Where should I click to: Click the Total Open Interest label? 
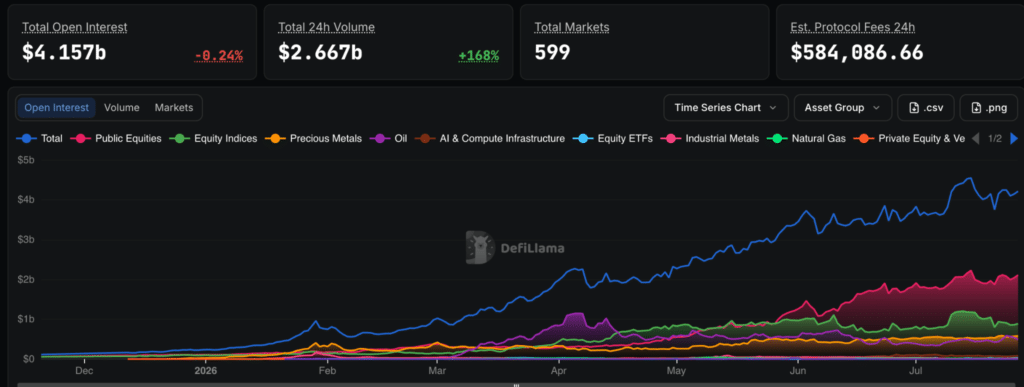pyautogui.click(x=74, y=27)
